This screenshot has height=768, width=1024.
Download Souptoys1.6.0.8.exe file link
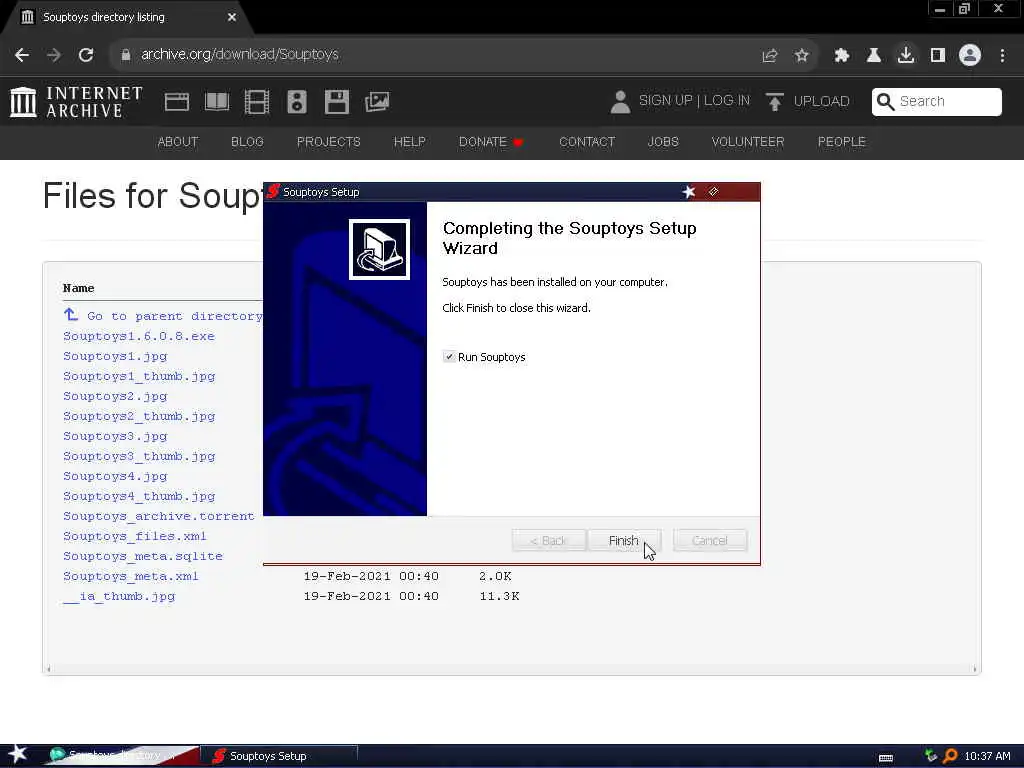click(138, 336)
